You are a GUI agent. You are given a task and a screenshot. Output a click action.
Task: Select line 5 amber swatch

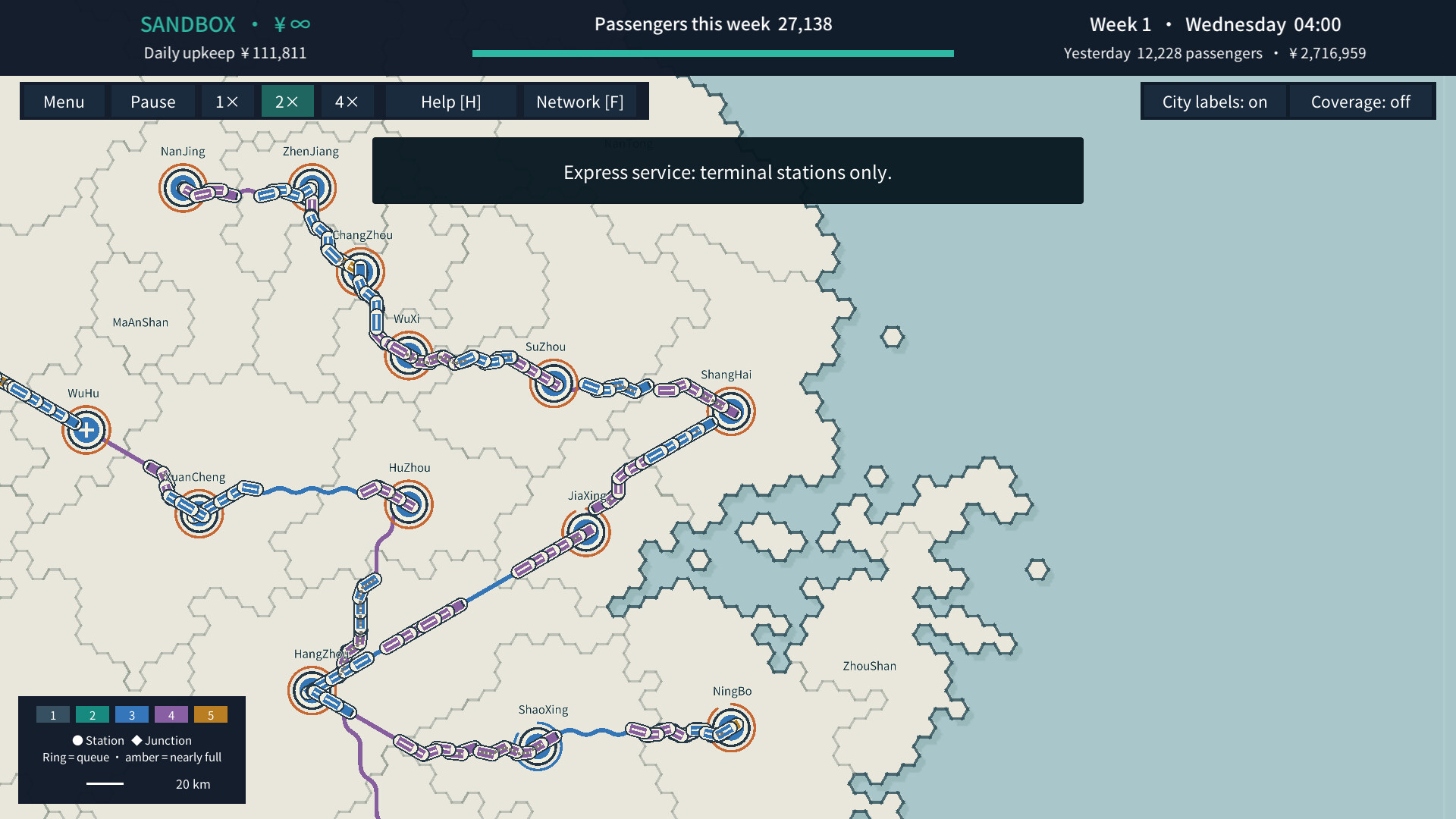pos(211,714)
